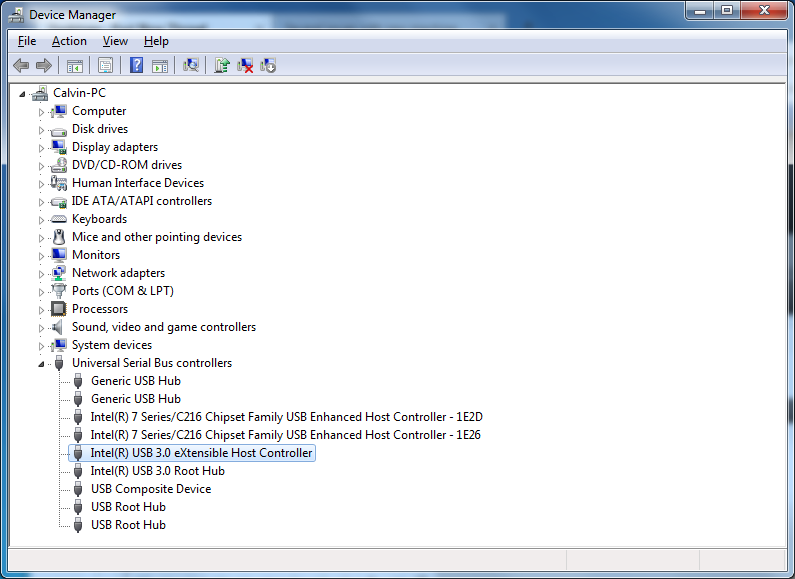Click the Universal Serial Bus controllers plug icon
795x579 pixels.
tap(59, 363)
